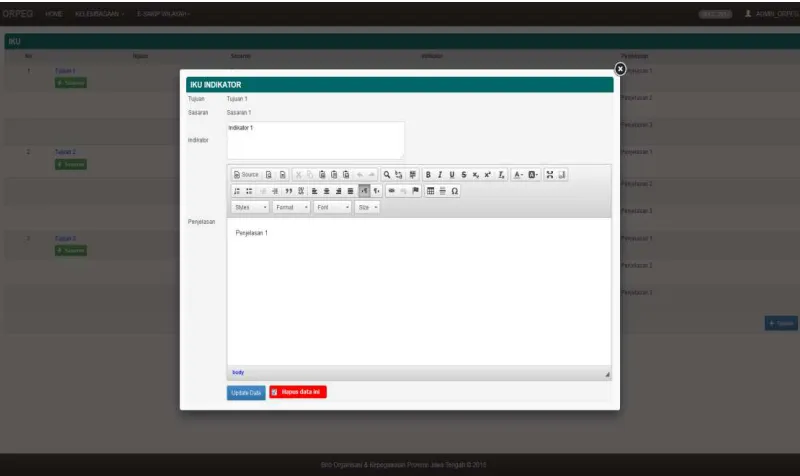The image size is (800, 476).
Task: Insert a numbered list
Action: [237, 191]
